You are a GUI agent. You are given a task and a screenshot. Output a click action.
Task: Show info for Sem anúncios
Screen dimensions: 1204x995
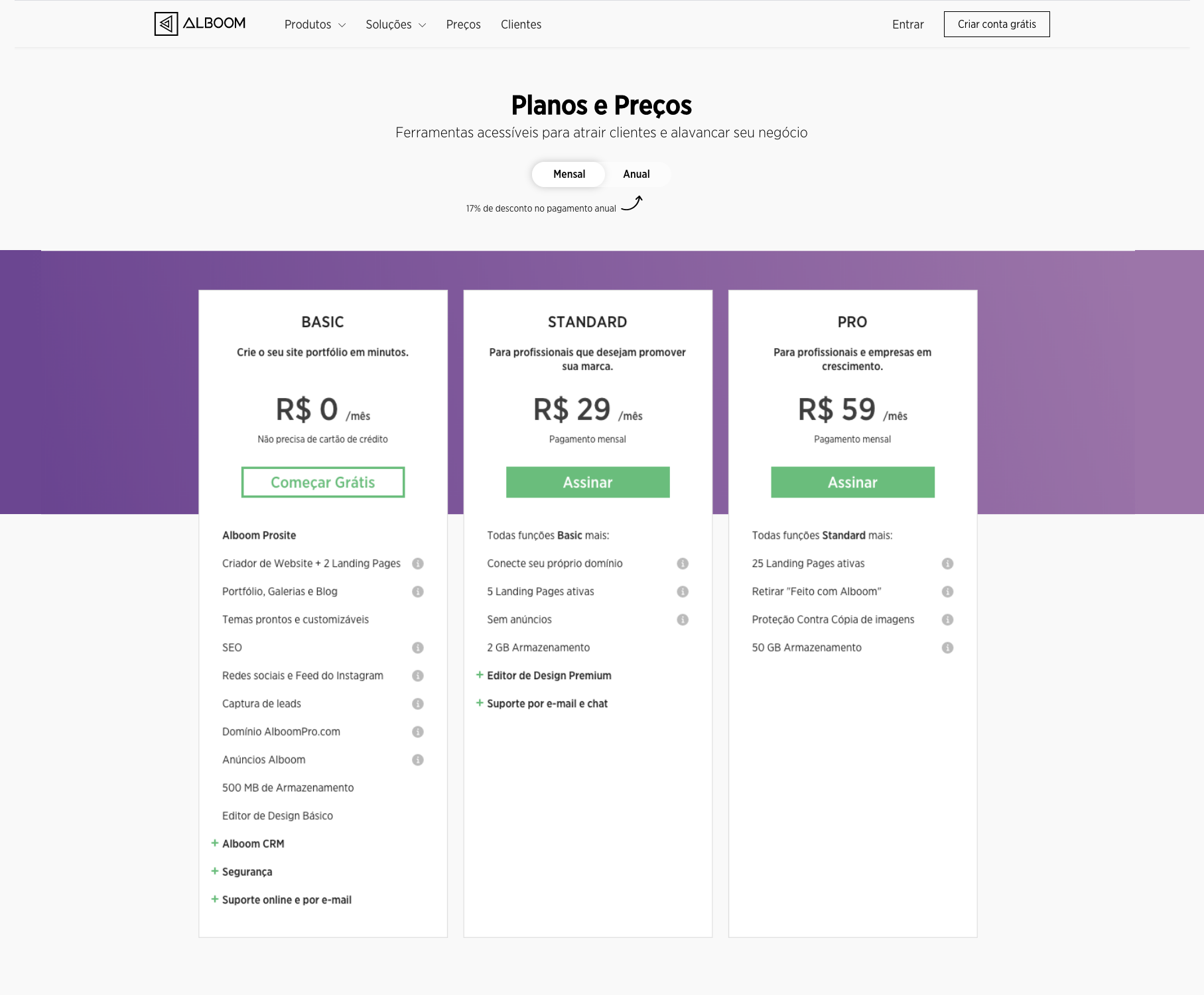point(683,620)
